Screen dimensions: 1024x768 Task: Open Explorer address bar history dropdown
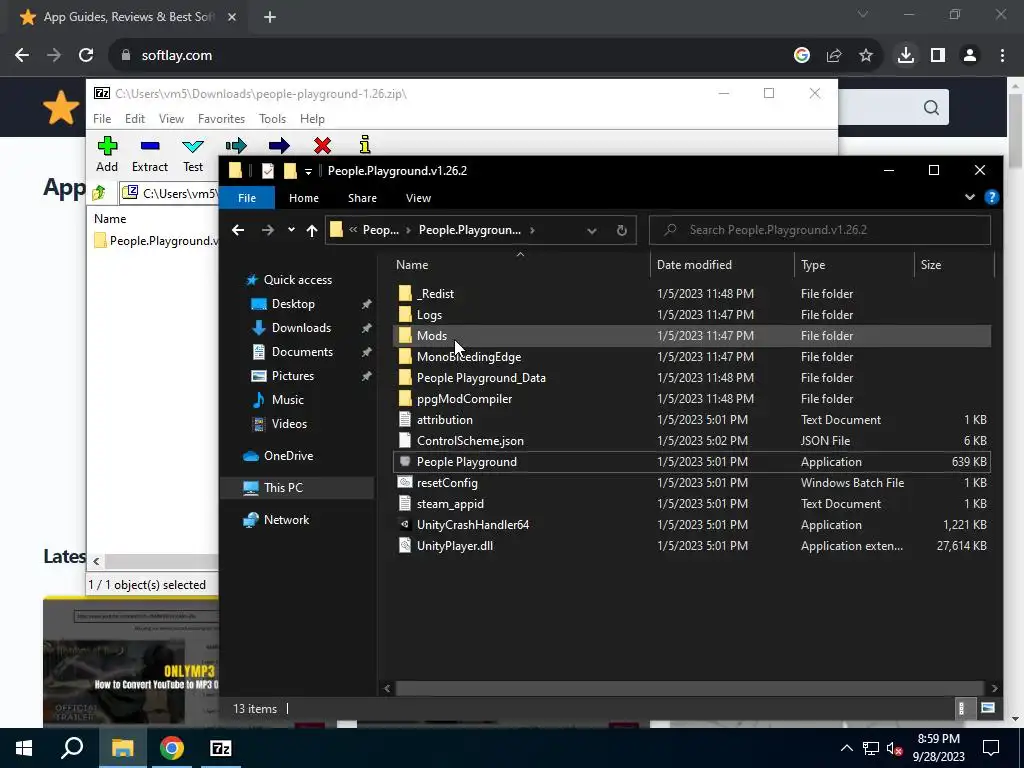coord(592,230)
